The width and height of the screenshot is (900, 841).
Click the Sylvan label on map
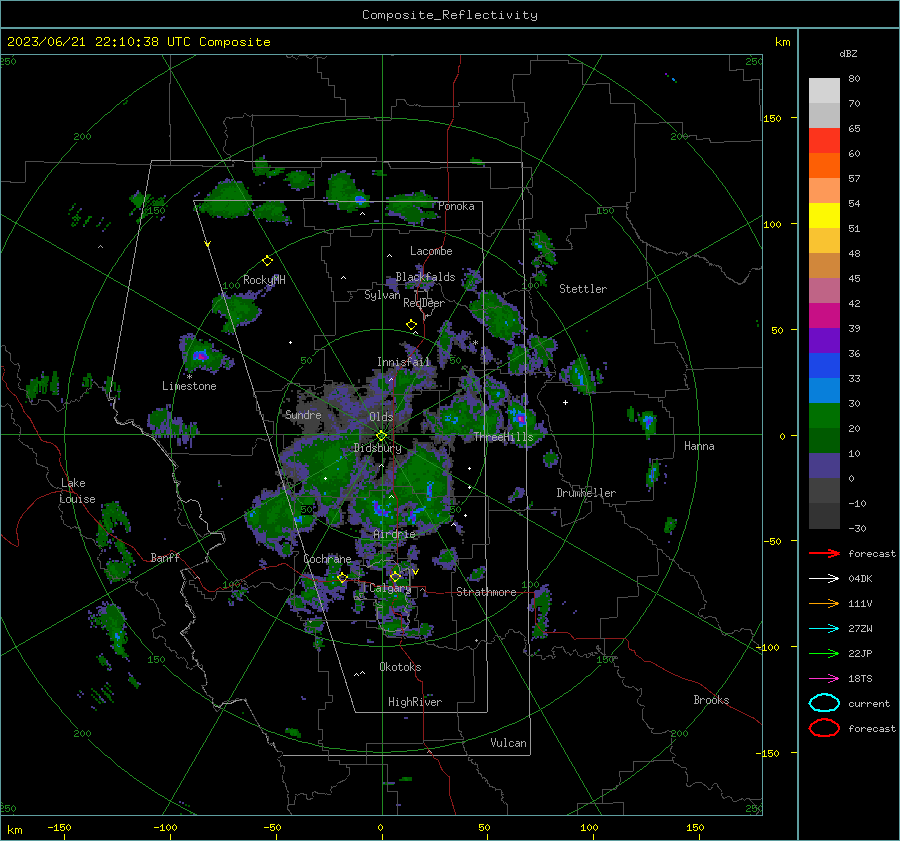click(x=382, y=295)
